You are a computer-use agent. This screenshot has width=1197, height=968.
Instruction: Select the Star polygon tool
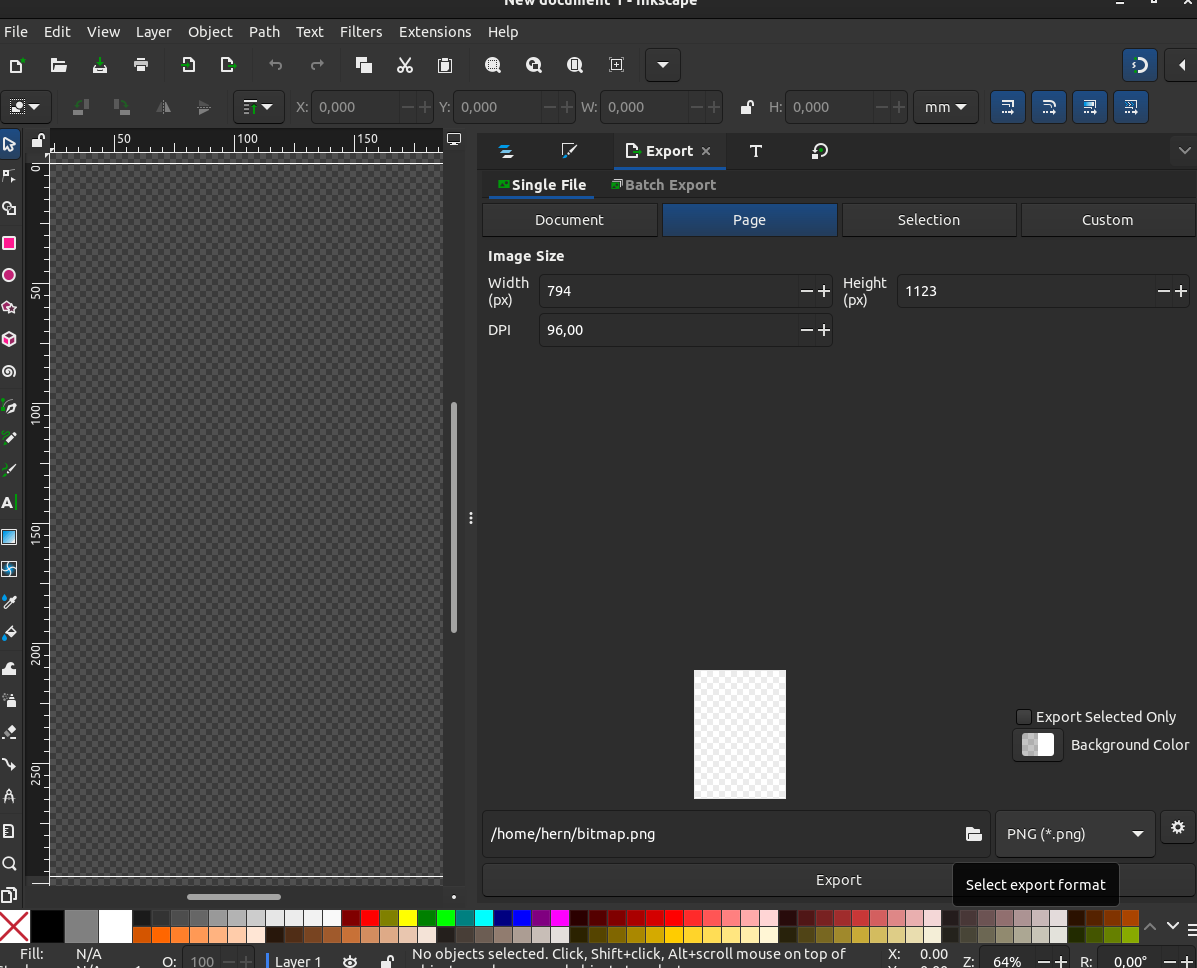point(9,307)
